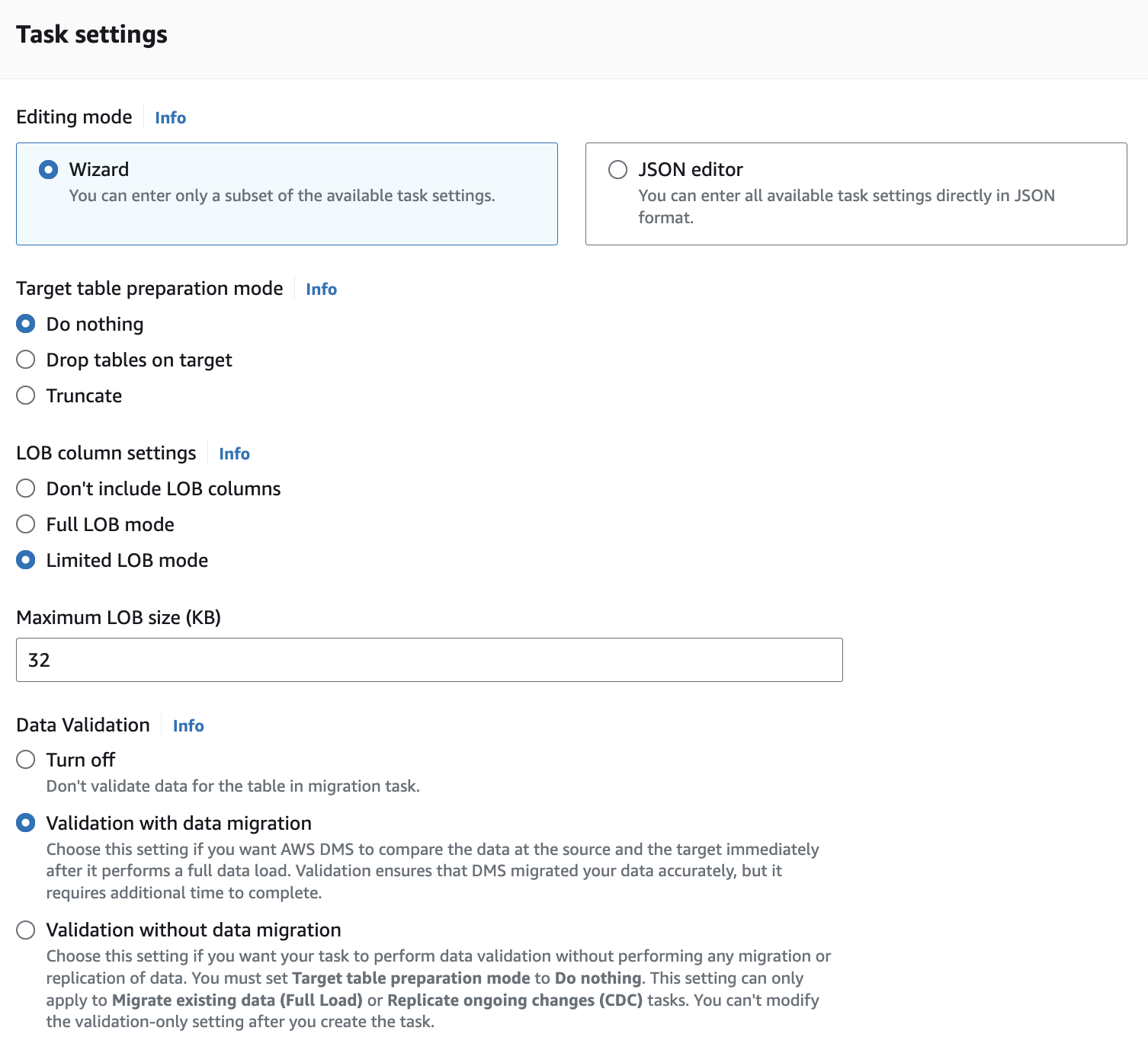
Task: Click the Data Validation section label
Action: (x=82, y=725)
